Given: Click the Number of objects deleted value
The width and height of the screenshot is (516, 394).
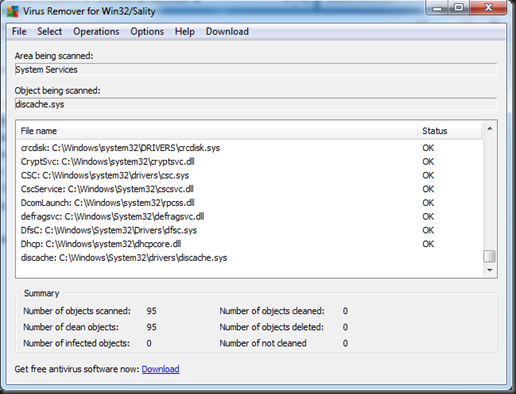Looking at the screenshot, I should 345,327.
